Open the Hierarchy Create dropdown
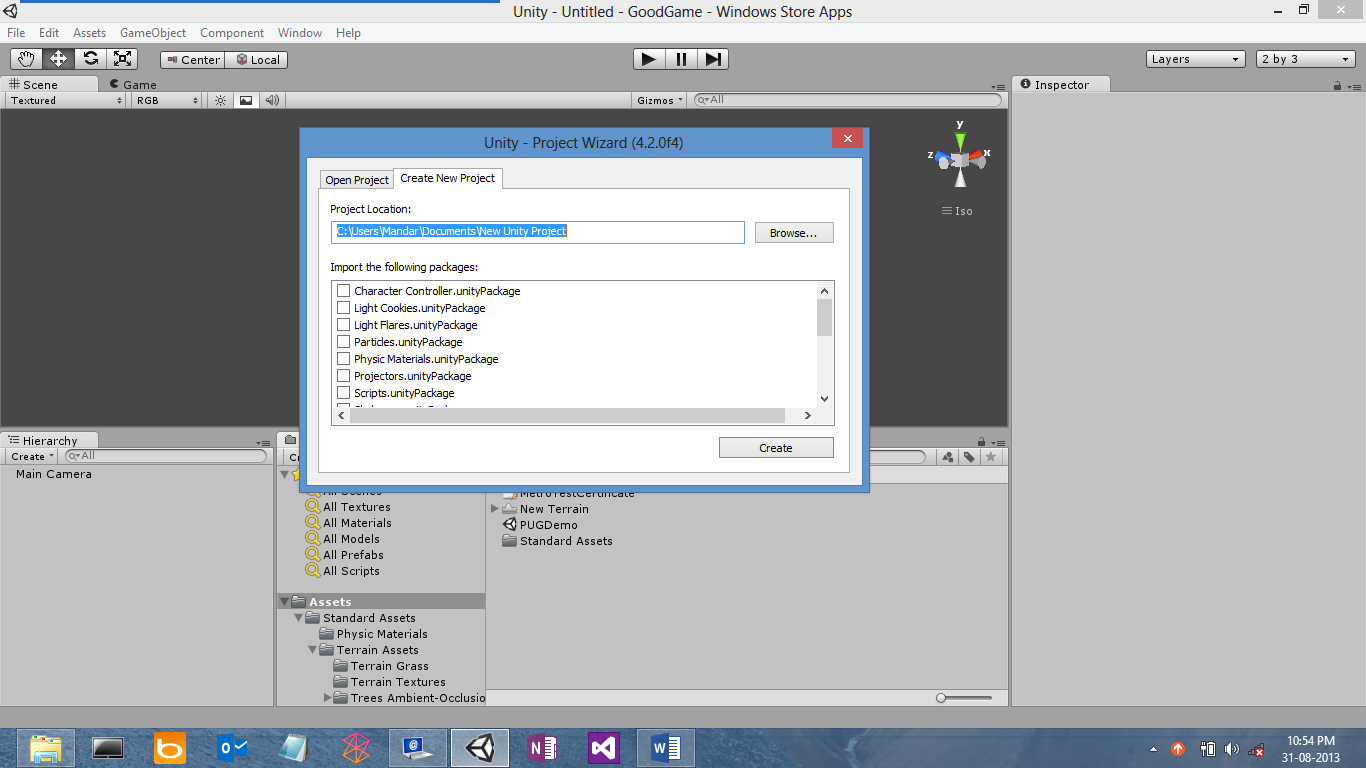The width and height of the screenshot is (1366, 768). coord(32,456)
